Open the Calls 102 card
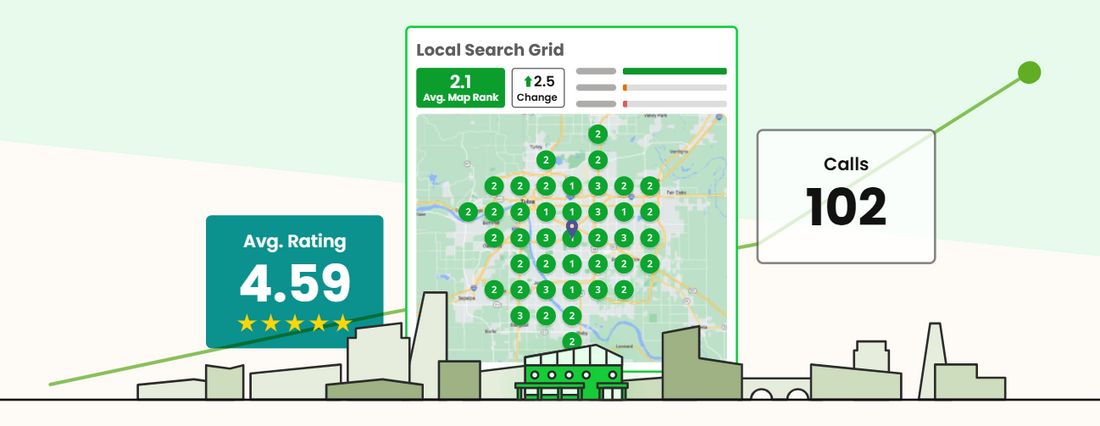Viewport: 1100px width, 426px height. click(x=845, y=196)
